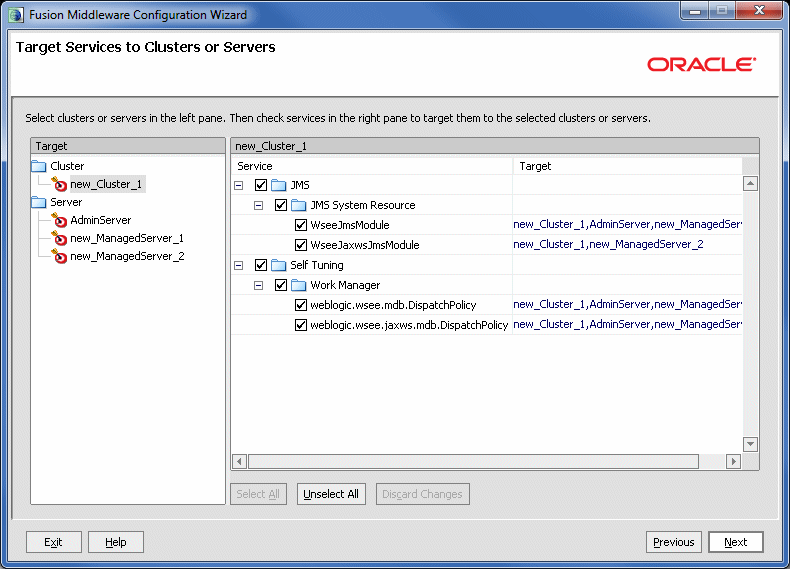Click the 'WseeJaxwsJmsModule' service name
This screenshot has width=790, height=569.
pyautogui.click(x=365, y=245)
